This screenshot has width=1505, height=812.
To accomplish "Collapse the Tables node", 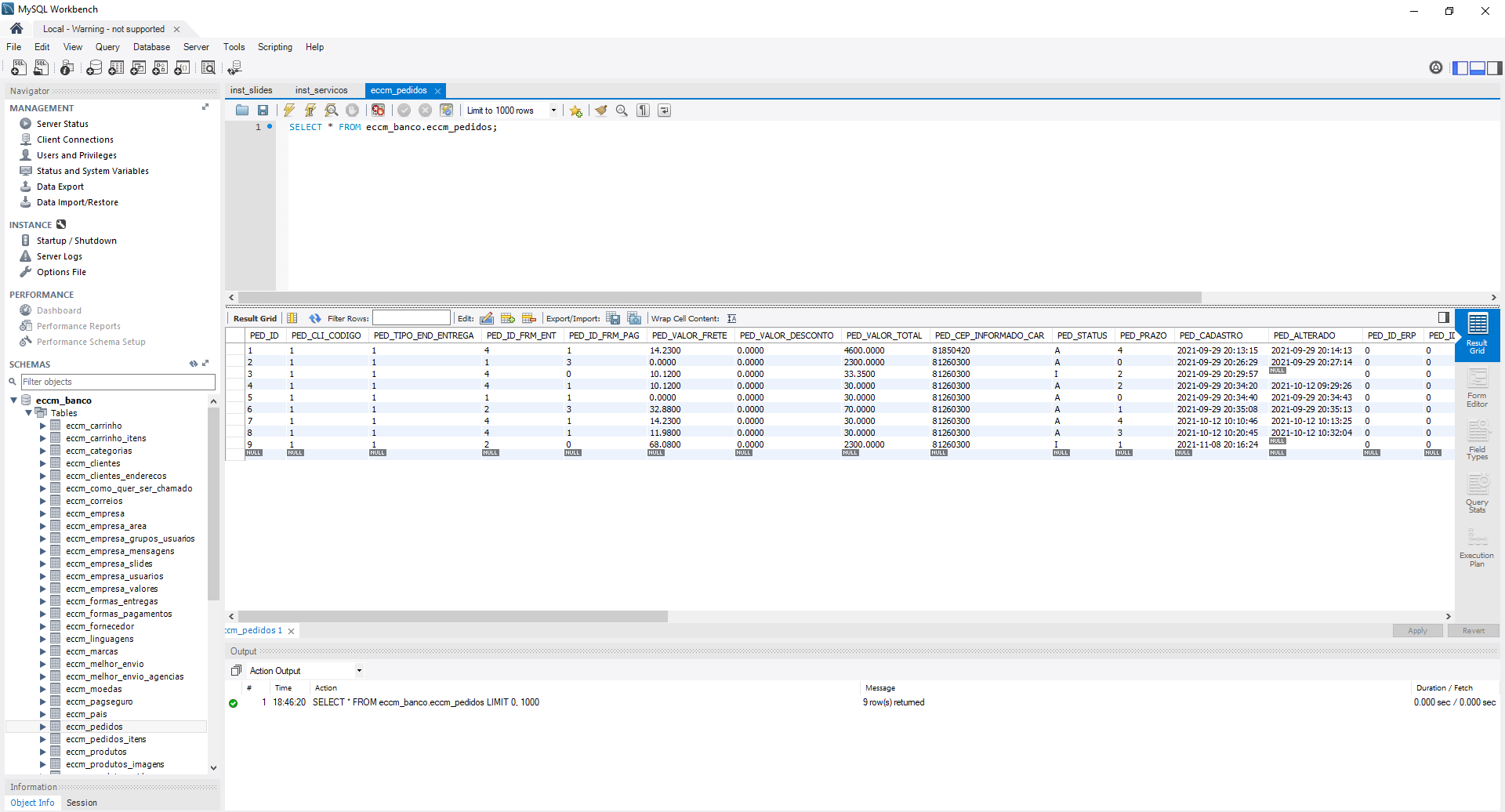I will (x=29, y=412).
